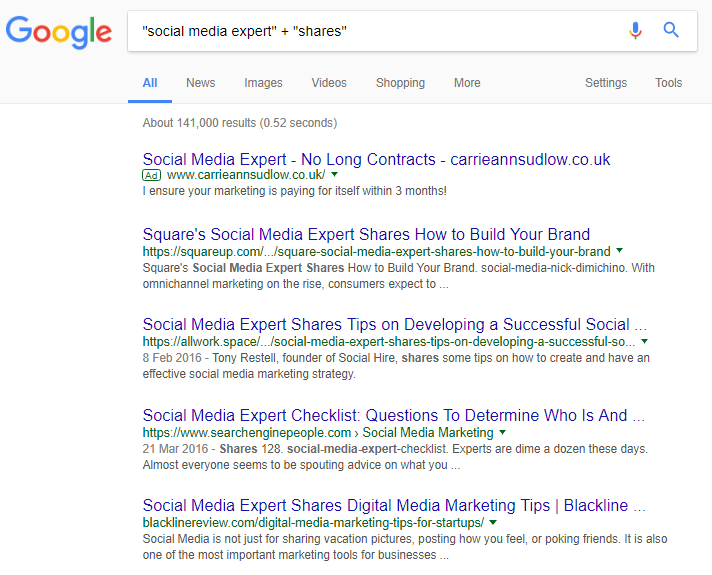Viewport: 712px width, 575px height.
Task: Click the blue search magnifier icon
Action: click(x=672, y=31)
